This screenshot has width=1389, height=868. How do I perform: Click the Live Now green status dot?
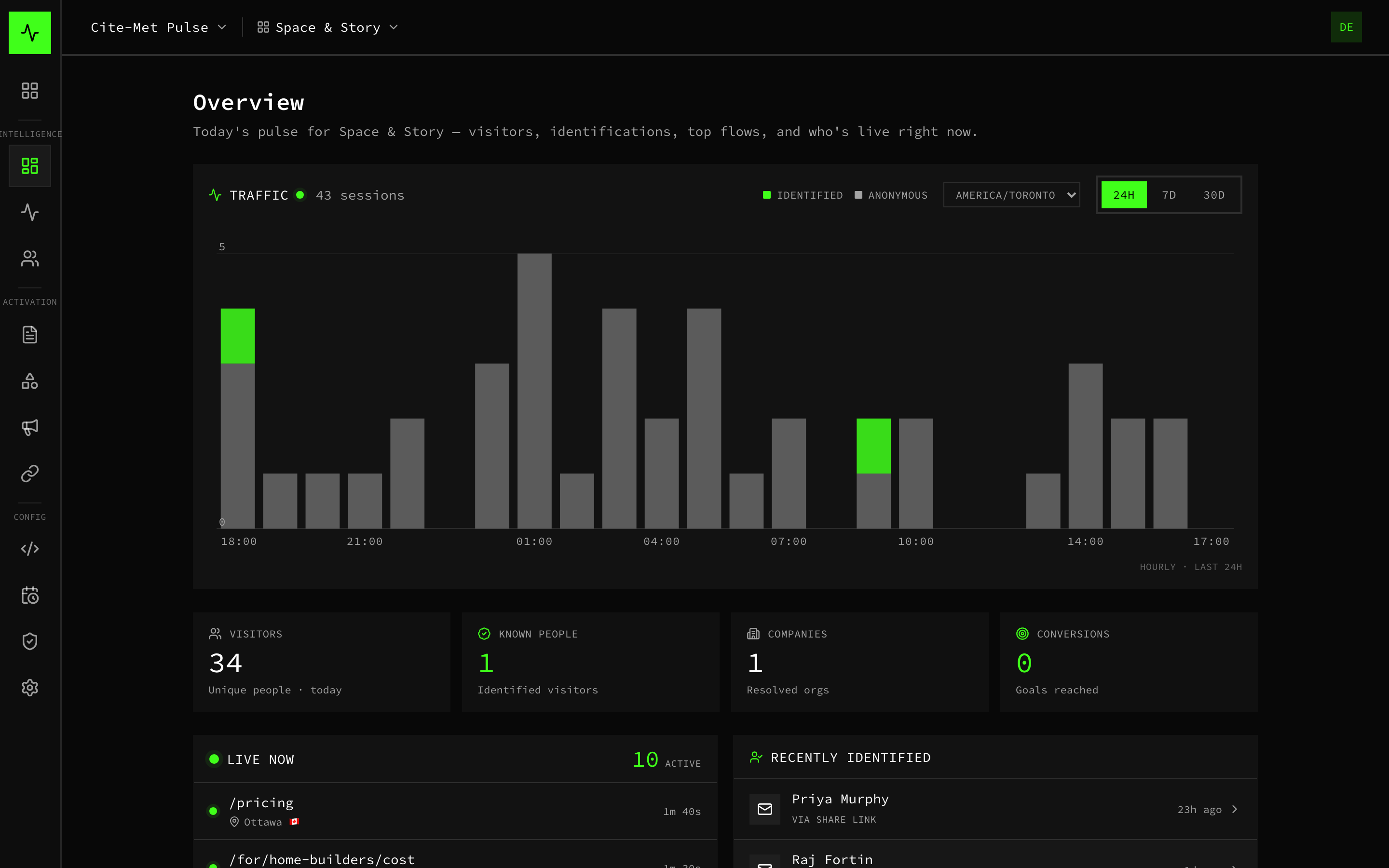(214, 759)
